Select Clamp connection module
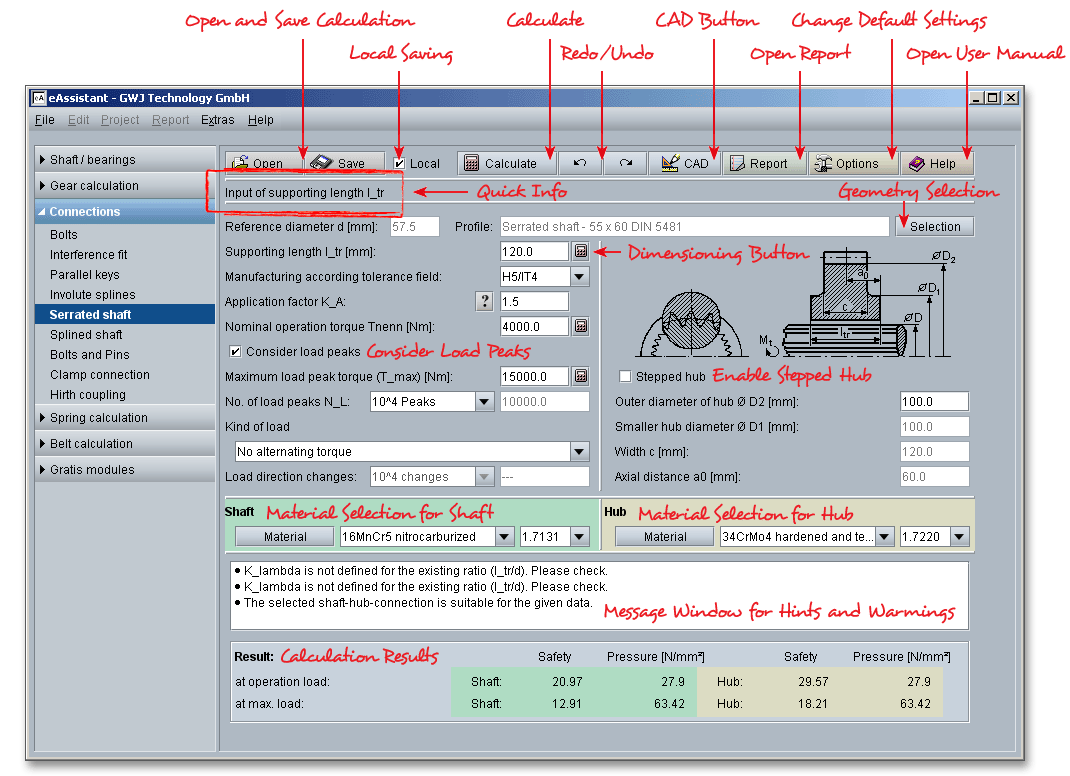The width and height of the screenshot is (1070, 776). [125, 374]
